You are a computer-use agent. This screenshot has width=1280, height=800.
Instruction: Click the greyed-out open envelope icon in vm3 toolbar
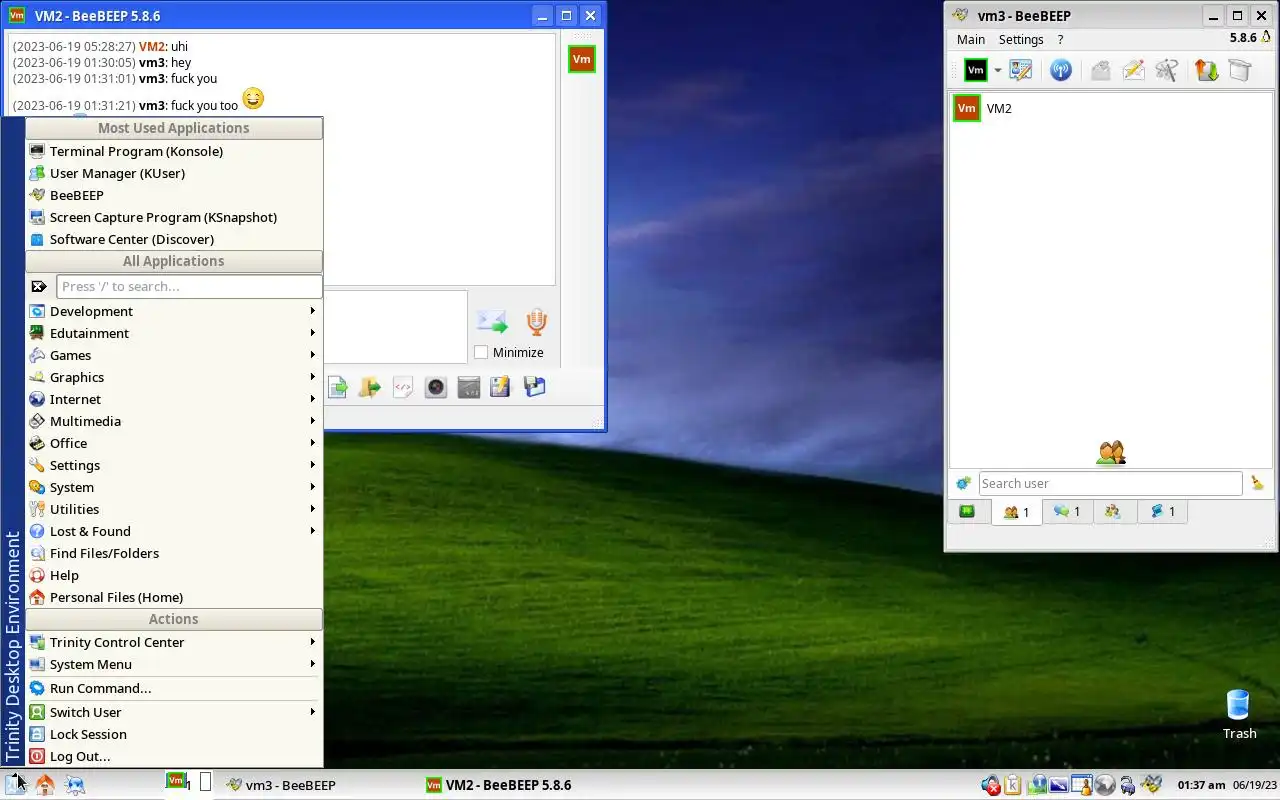pos(1101,70)
